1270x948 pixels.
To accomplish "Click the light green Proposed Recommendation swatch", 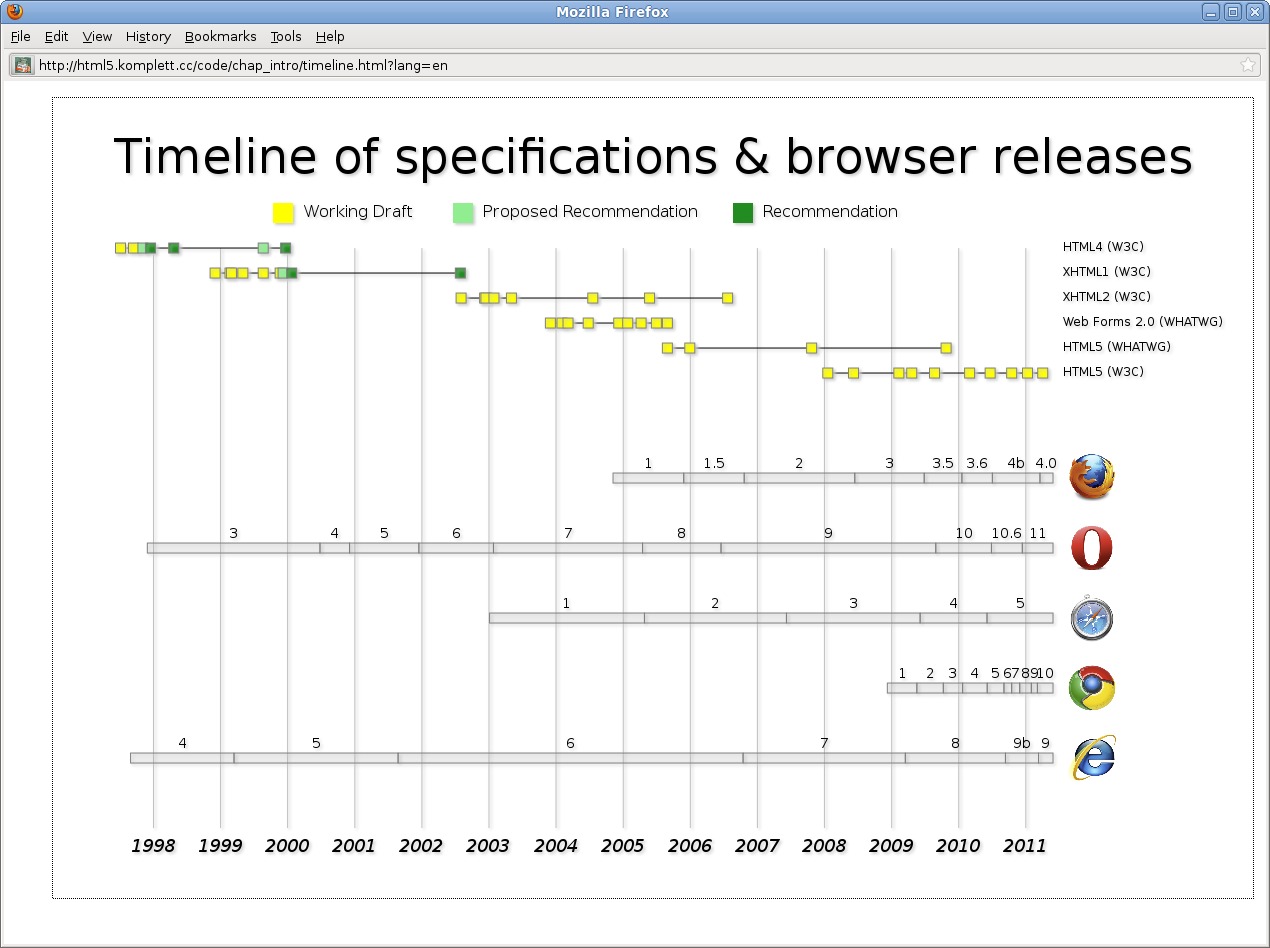I will tap(463, 212).
